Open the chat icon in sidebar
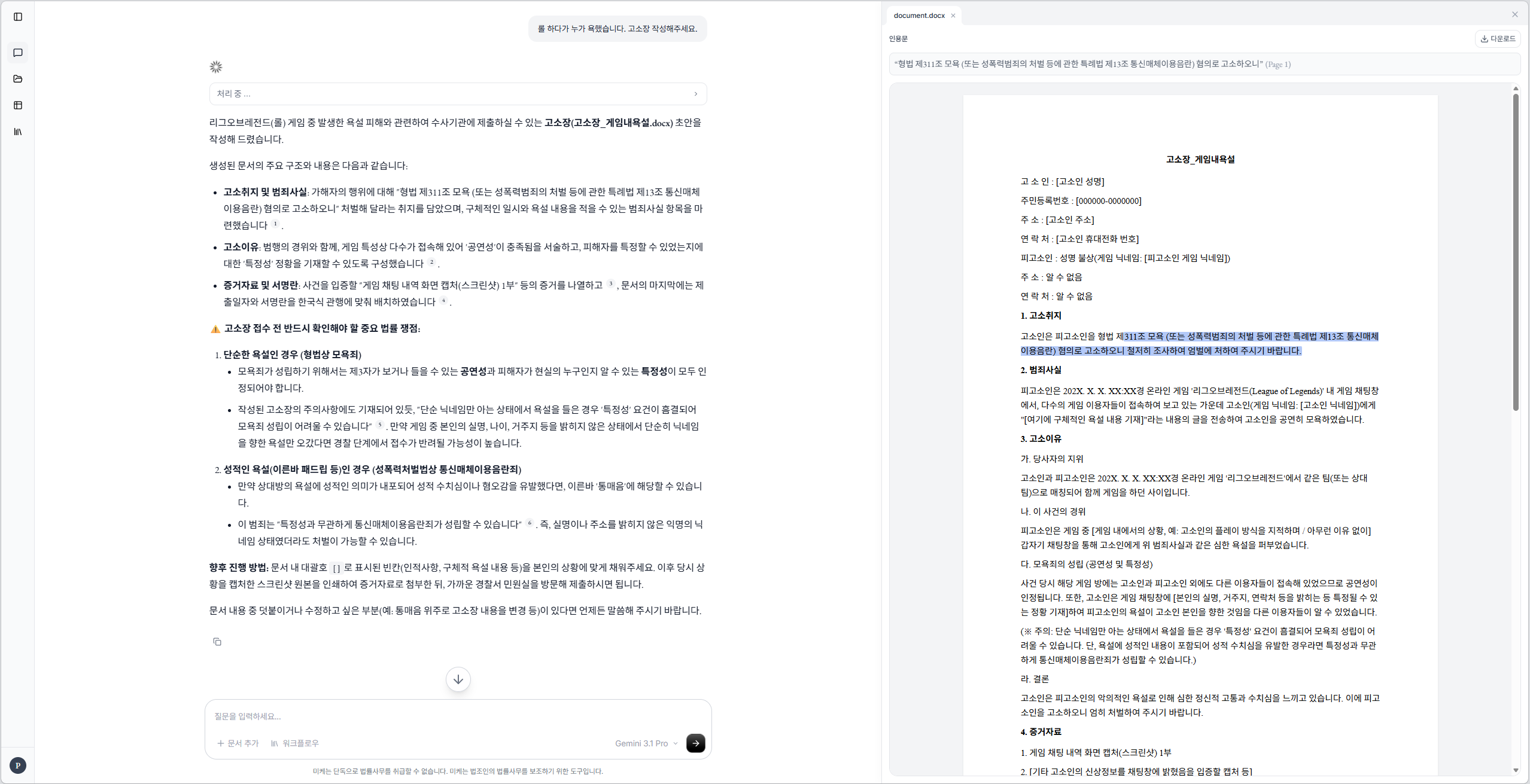Viewport: 1530px width, 784px height. [x=18, y=53]
